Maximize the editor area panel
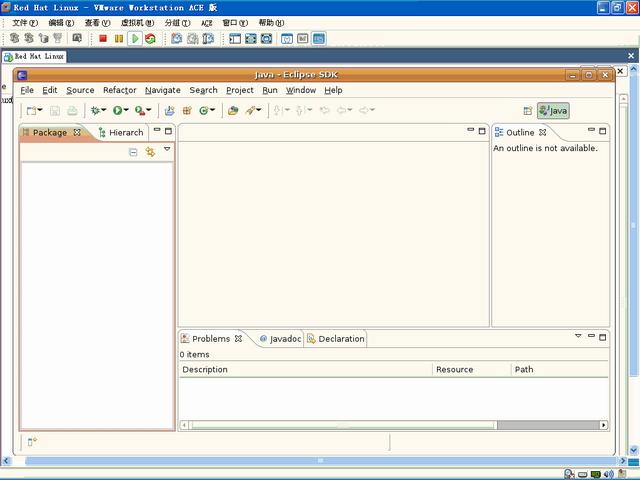 tap(482, 131)
